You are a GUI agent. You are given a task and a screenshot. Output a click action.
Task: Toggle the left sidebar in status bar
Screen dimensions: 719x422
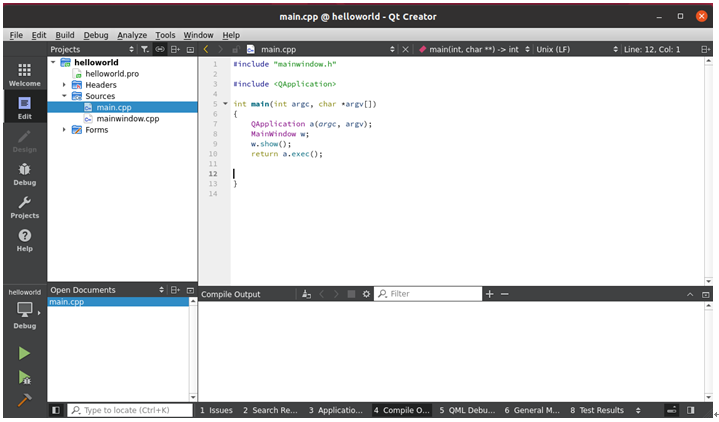56,410
